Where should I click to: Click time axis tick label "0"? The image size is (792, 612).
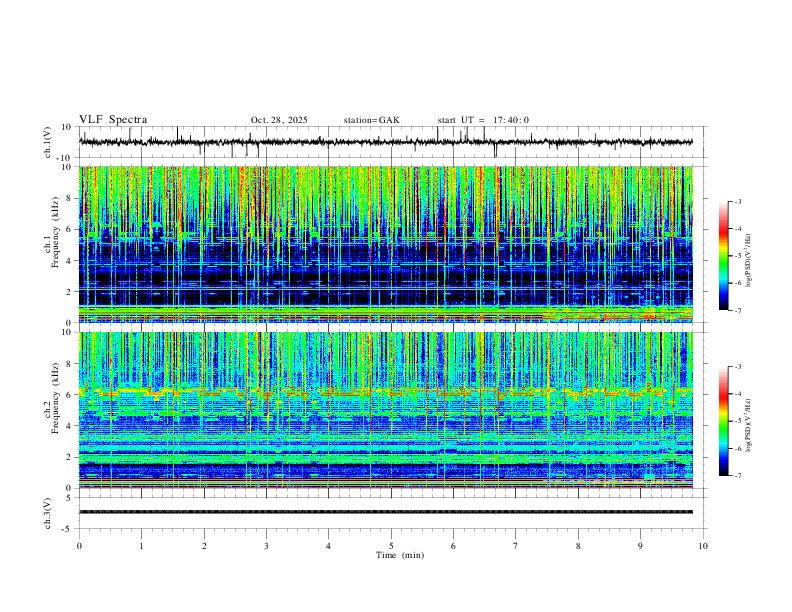tap(79, 546)
